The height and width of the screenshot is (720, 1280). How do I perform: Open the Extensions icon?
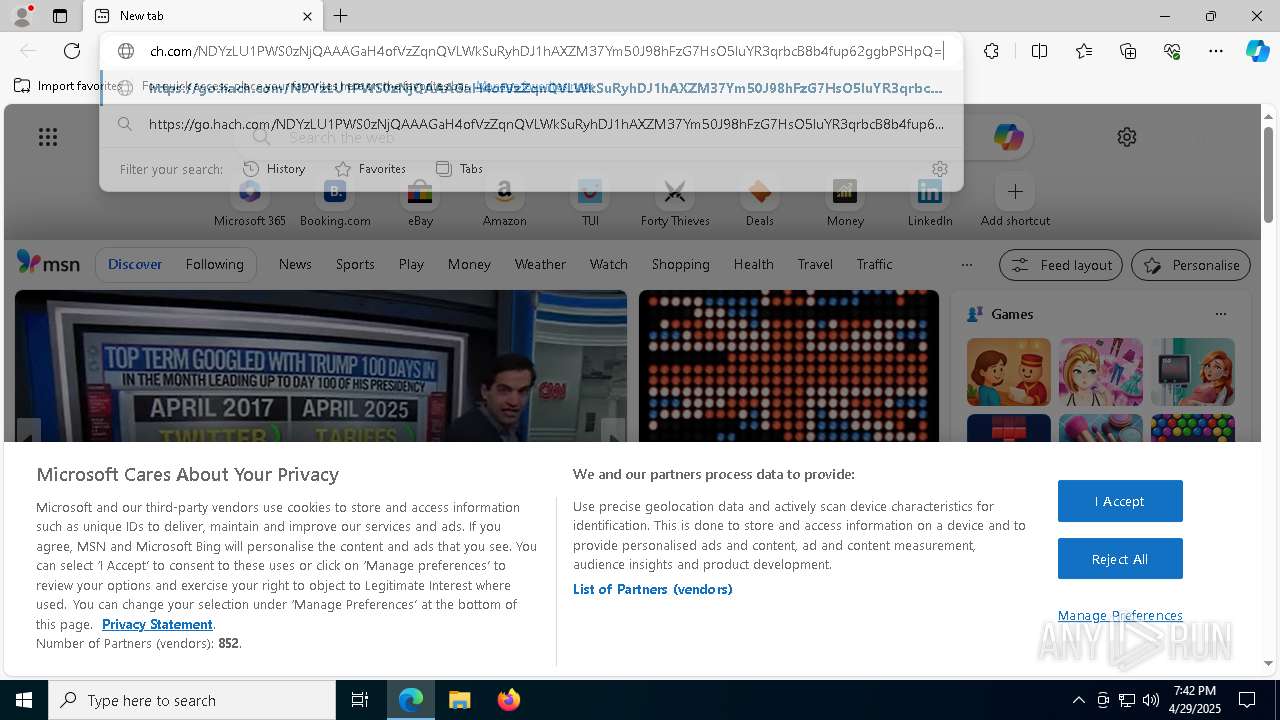coord(991,51)
